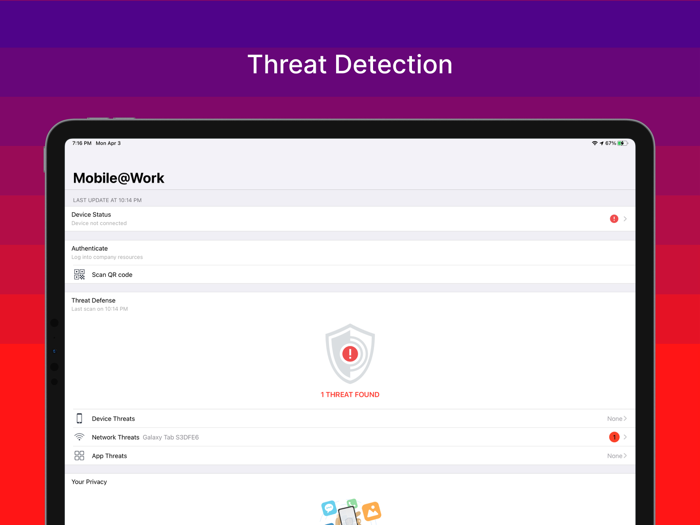Click the Device not connected subtitle
This screenshot has height=525, width=700.
pyautogui.click(x=99, y=223)
